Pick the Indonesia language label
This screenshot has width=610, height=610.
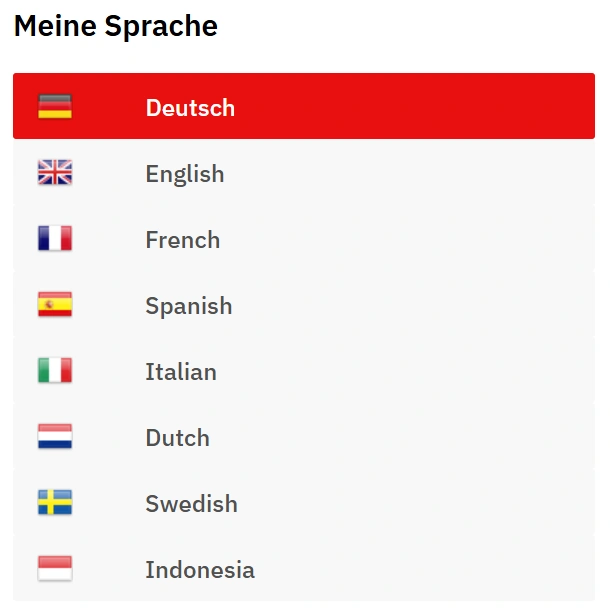(200, 569)
